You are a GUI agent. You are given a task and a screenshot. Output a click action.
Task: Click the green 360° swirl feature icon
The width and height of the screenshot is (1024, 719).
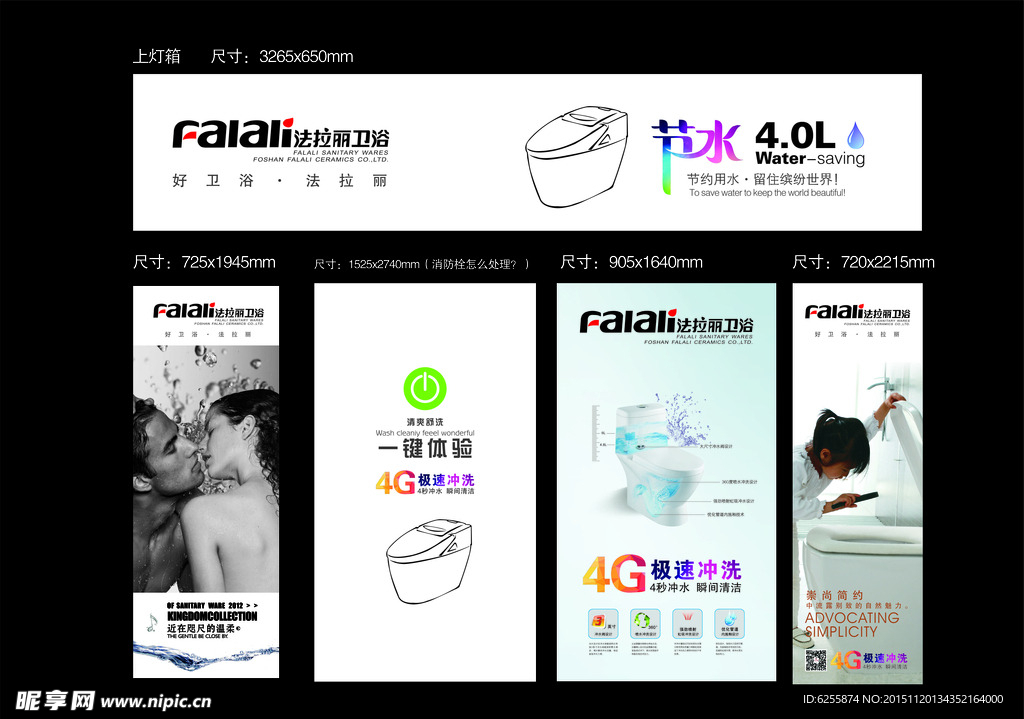click(x=640, y=619)
